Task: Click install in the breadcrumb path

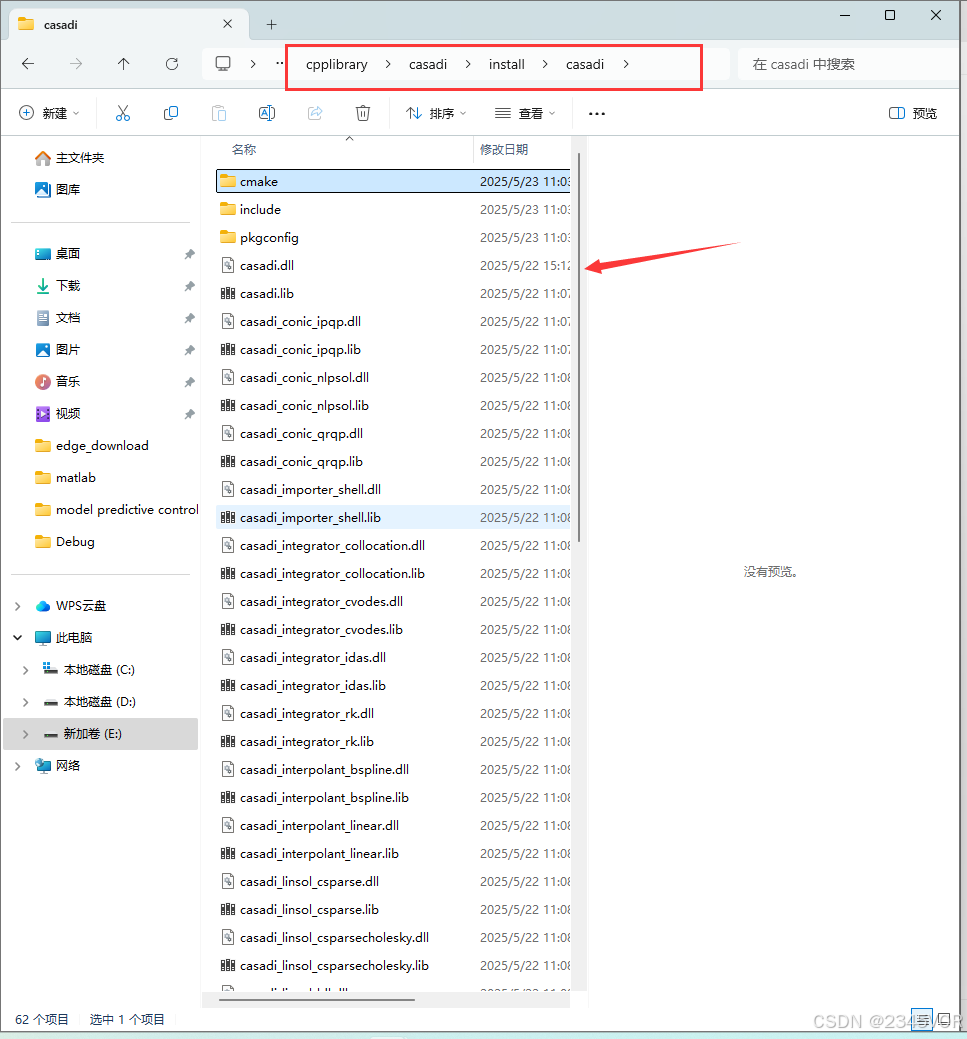Action: [x=506, y=63]
